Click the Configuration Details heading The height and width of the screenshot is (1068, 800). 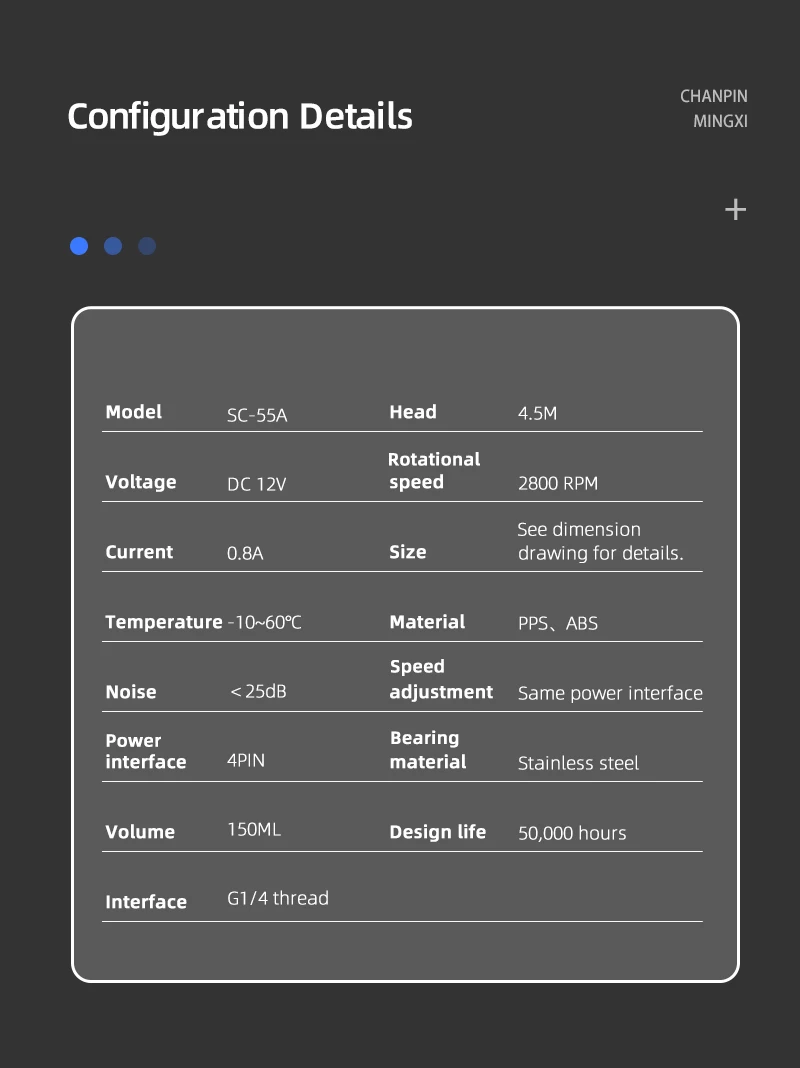pyautogui.click(x=240, y=116)
